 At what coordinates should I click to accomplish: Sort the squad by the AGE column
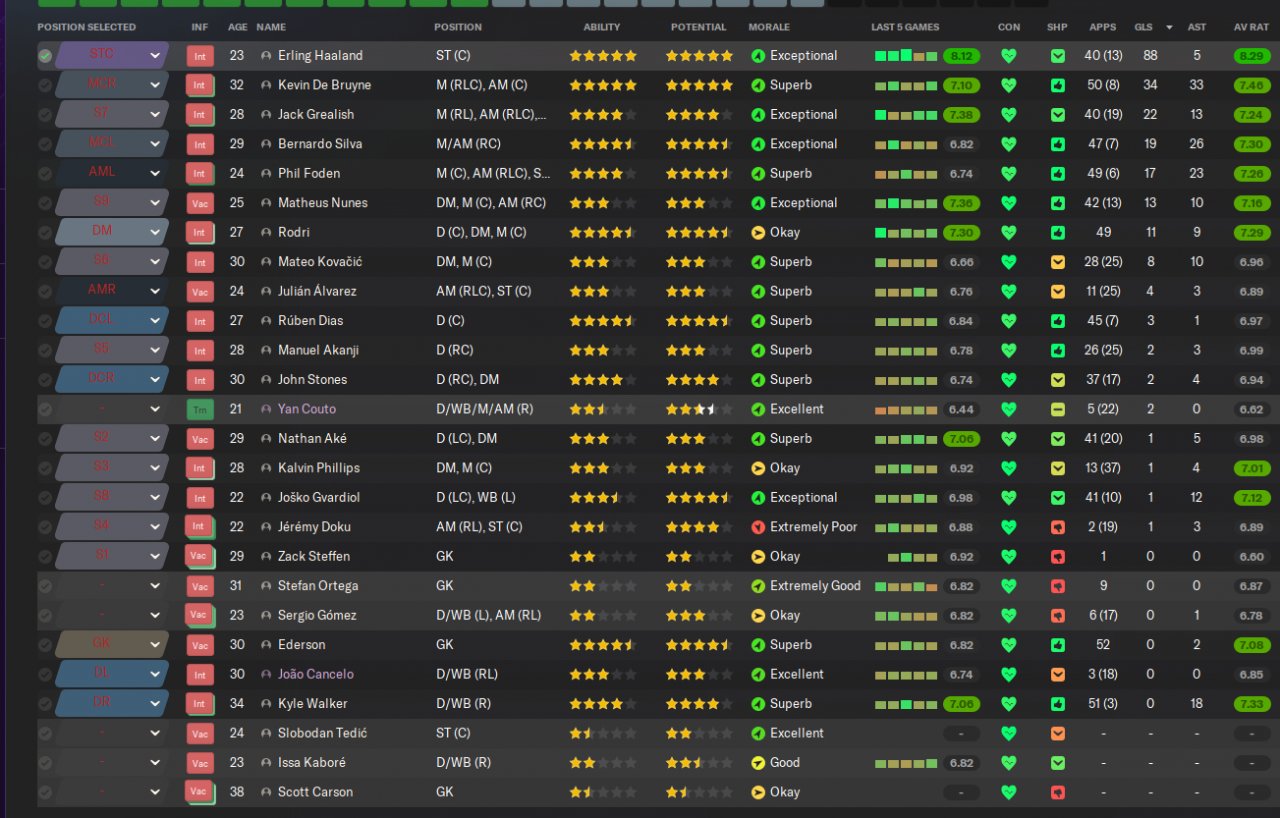(x=236, y=27)
